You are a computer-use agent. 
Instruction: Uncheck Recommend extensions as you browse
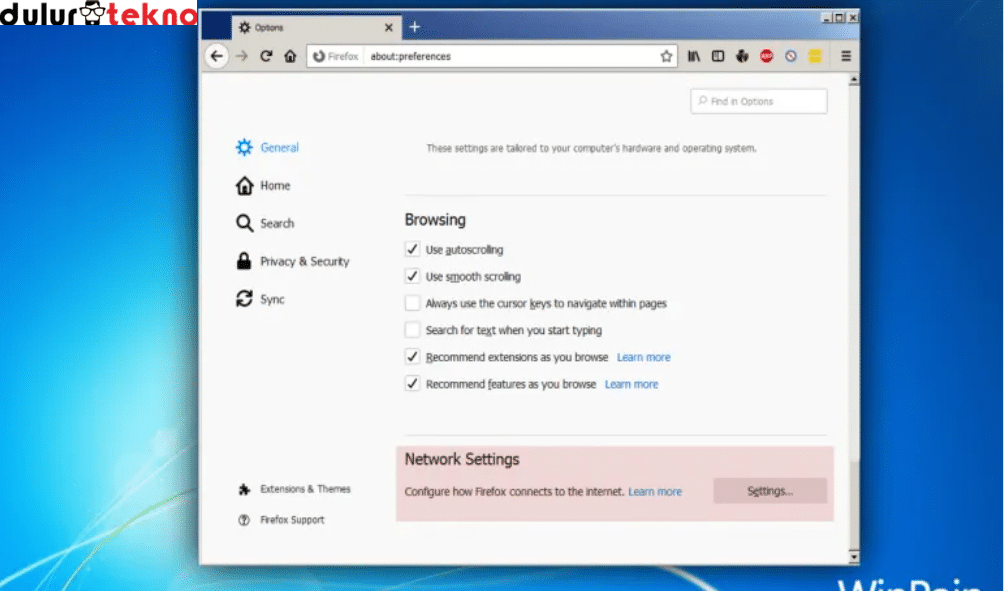tap(412, 357)
